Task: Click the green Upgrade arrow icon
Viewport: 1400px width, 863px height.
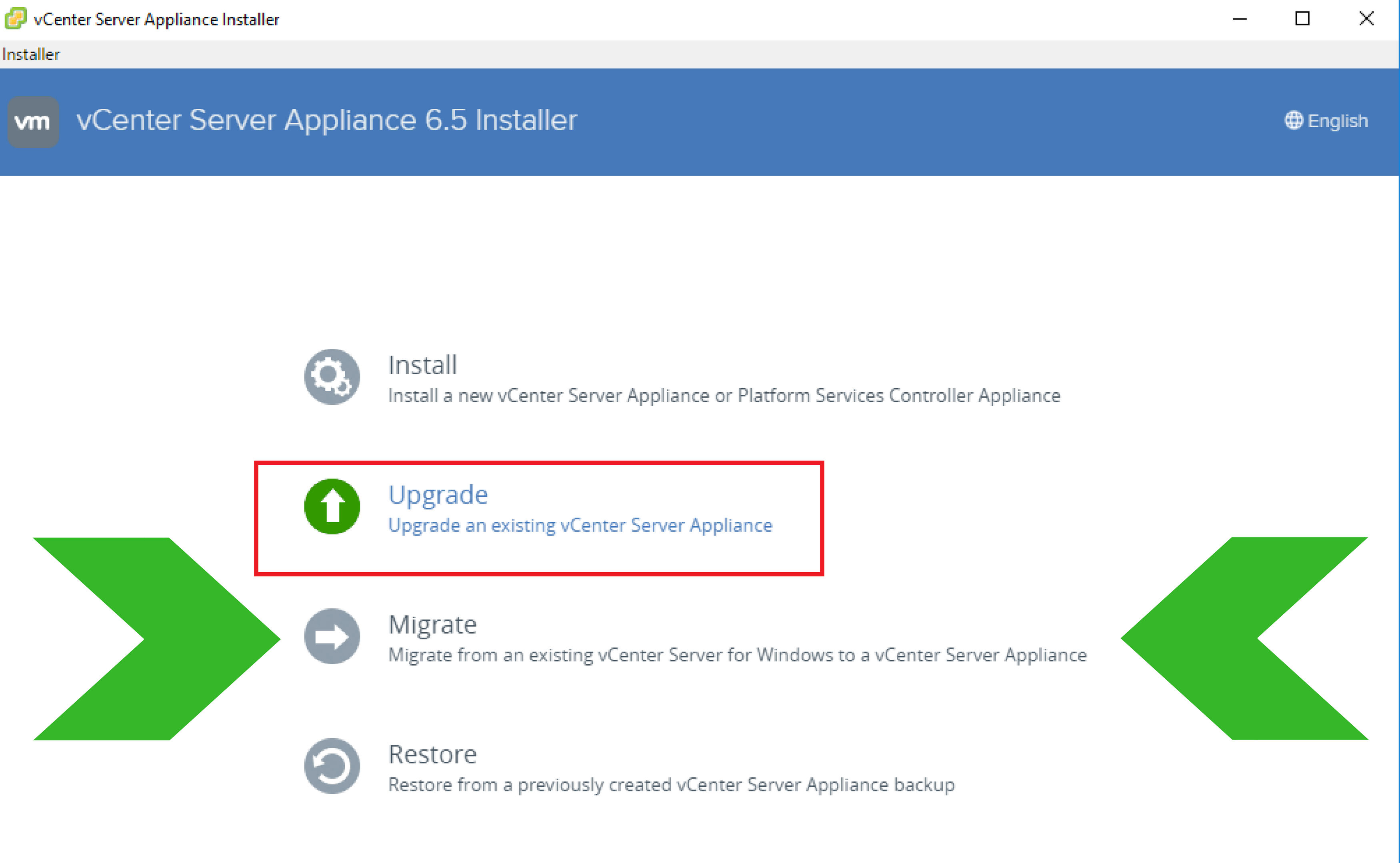Action: (x=332, y=506)
